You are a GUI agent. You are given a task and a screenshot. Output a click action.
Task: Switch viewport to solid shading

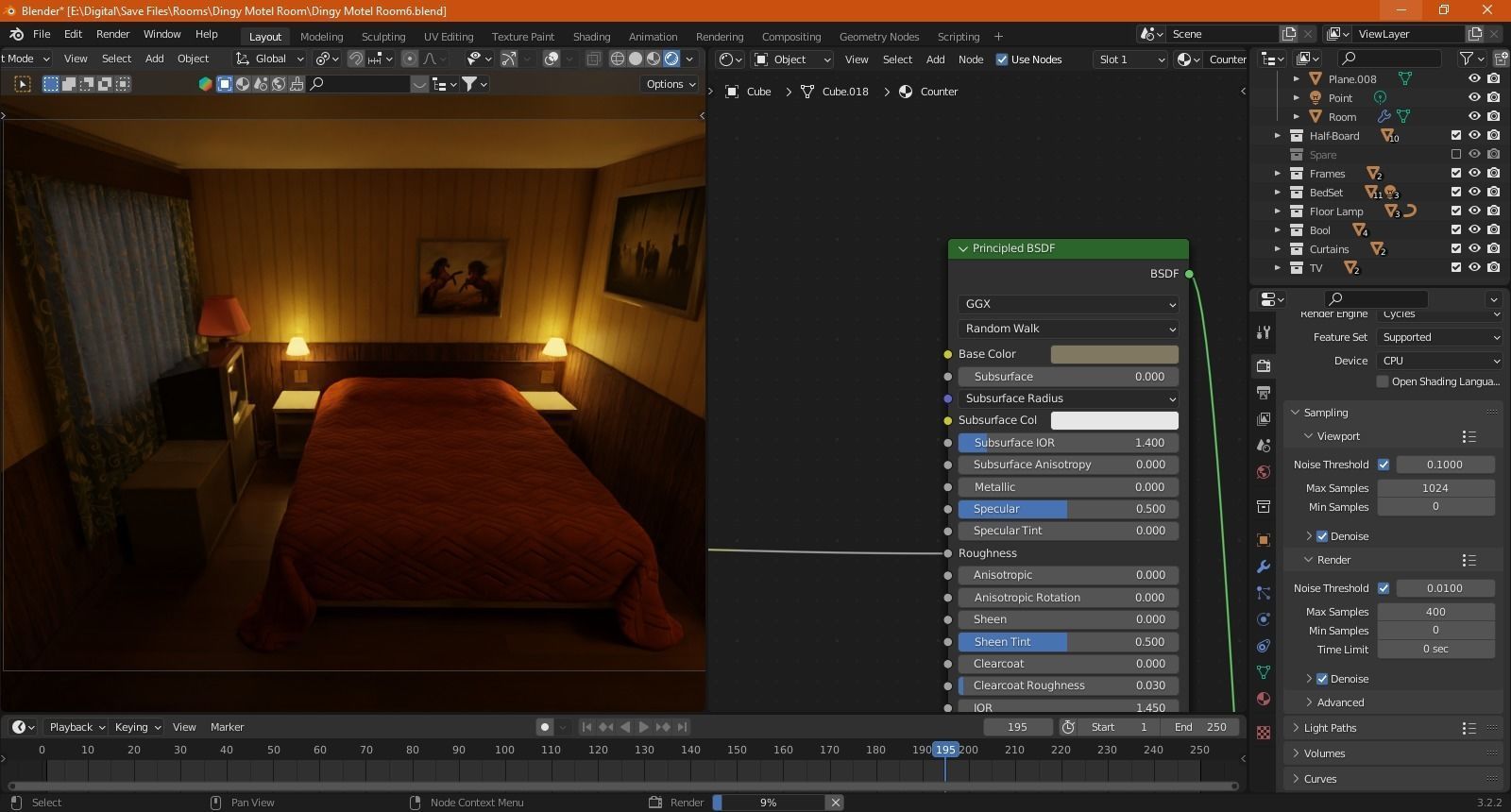[636, 59]
